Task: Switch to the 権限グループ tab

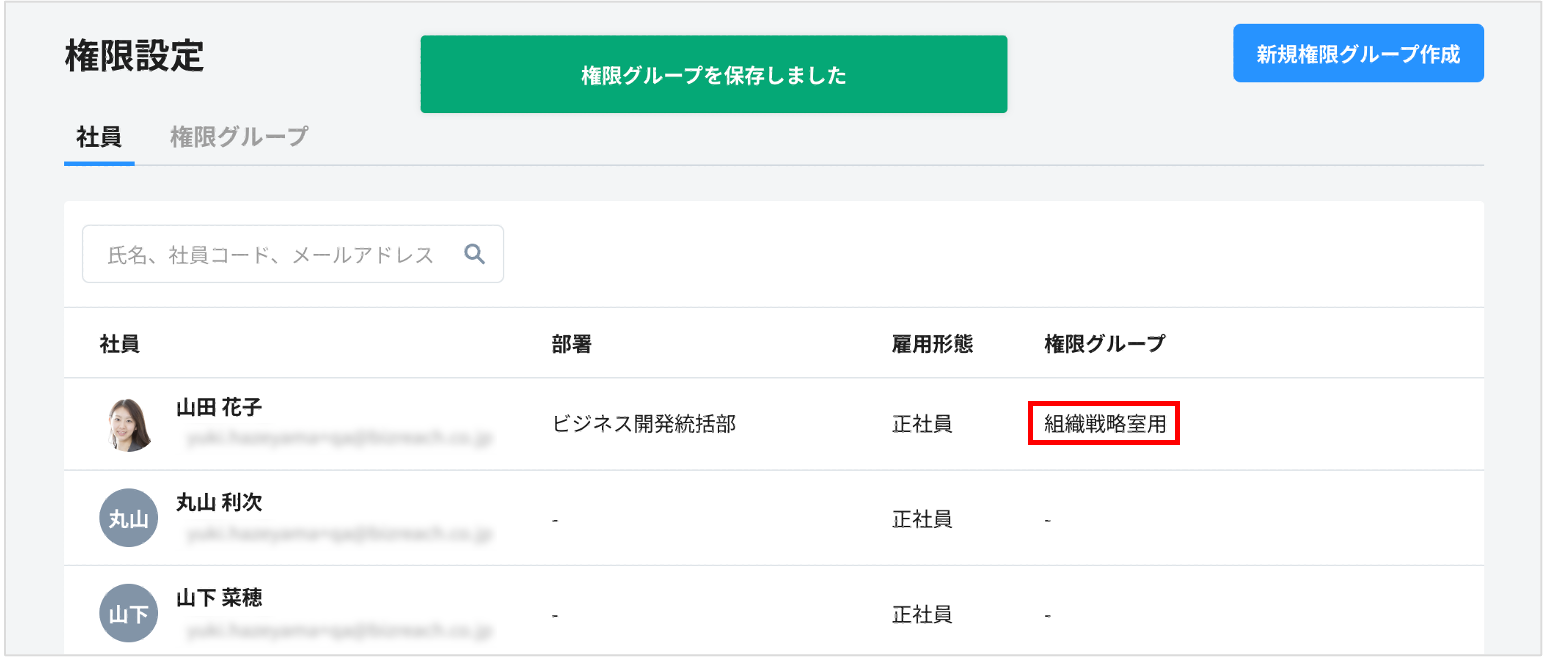Action: pos(240,136)
